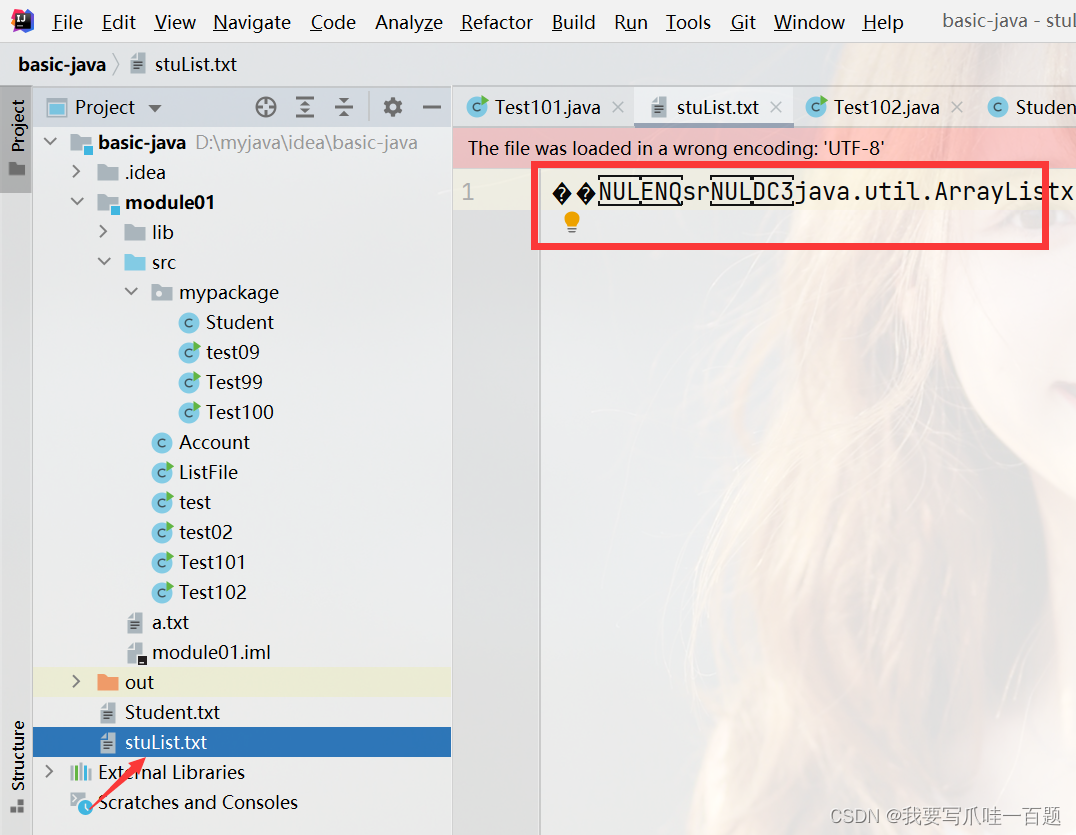Open the Refactor menu
Screen dimensions: 1076x835
click(x=496, y=21)
